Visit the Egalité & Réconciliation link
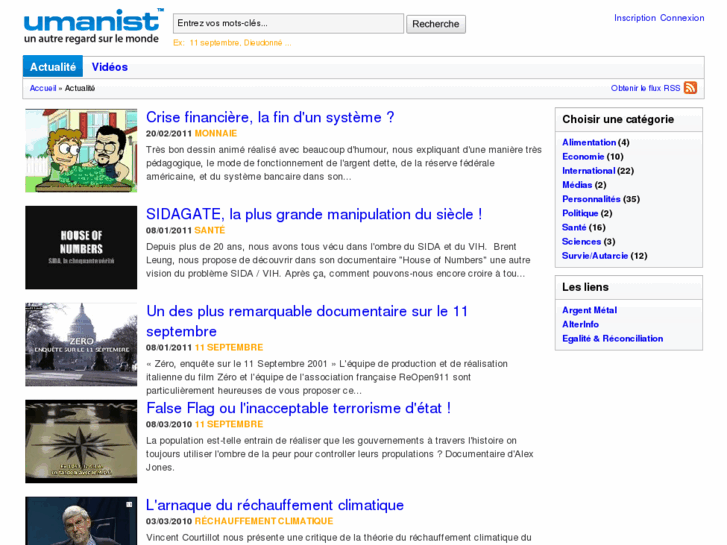Screen dimensions: 727x545 coord(612,339)
